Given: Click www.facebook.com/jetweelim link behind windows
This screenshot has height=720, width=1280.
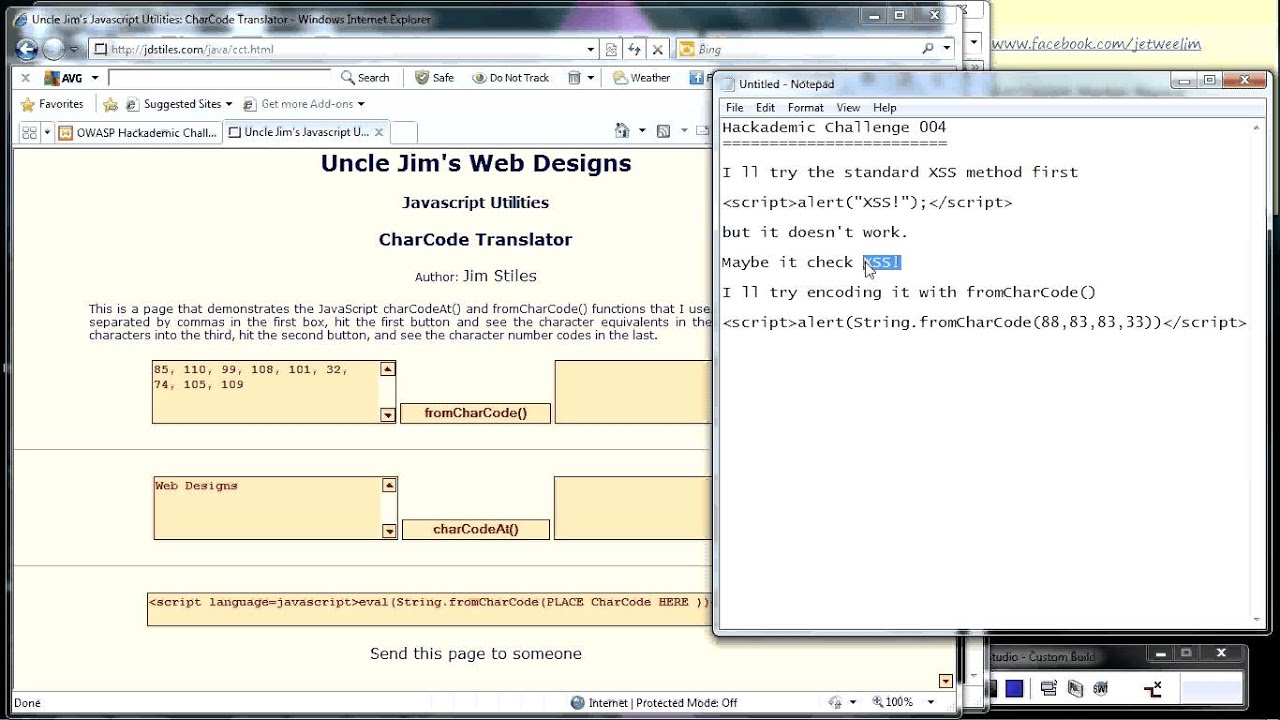Looking at the screenshot, I should (1096, 44).
